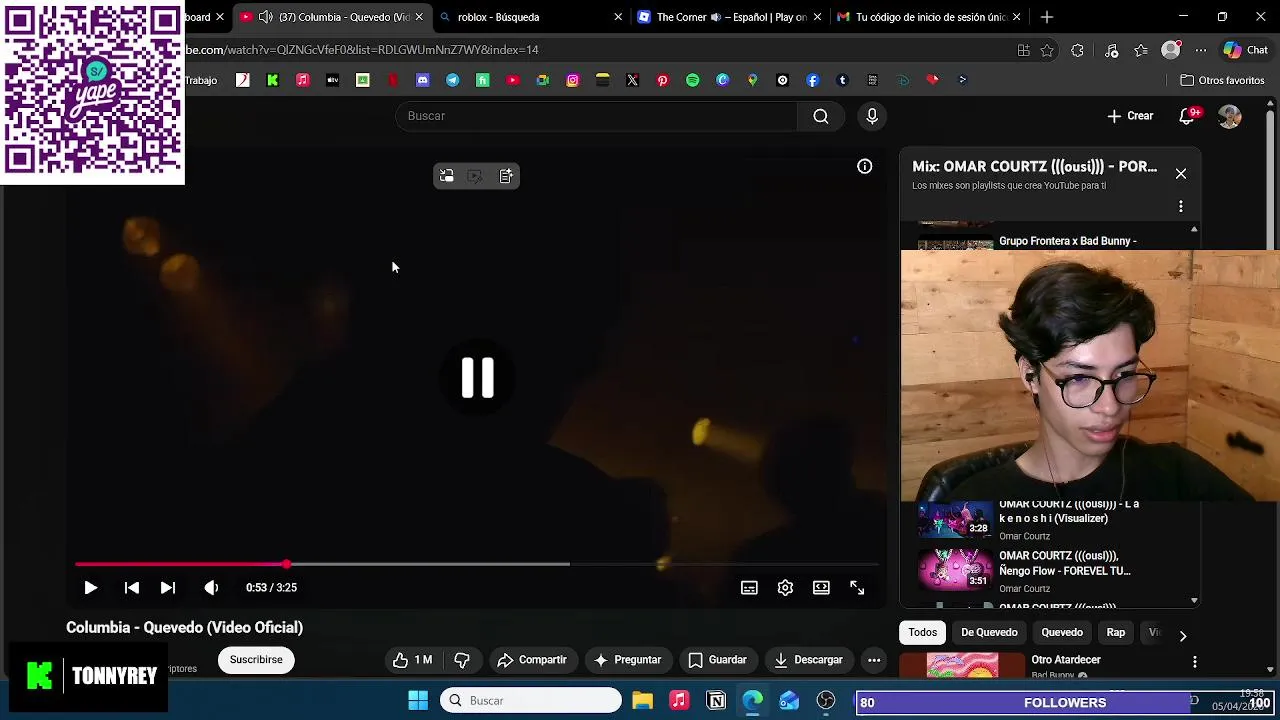Click the search magnifier button

(821, 116)
